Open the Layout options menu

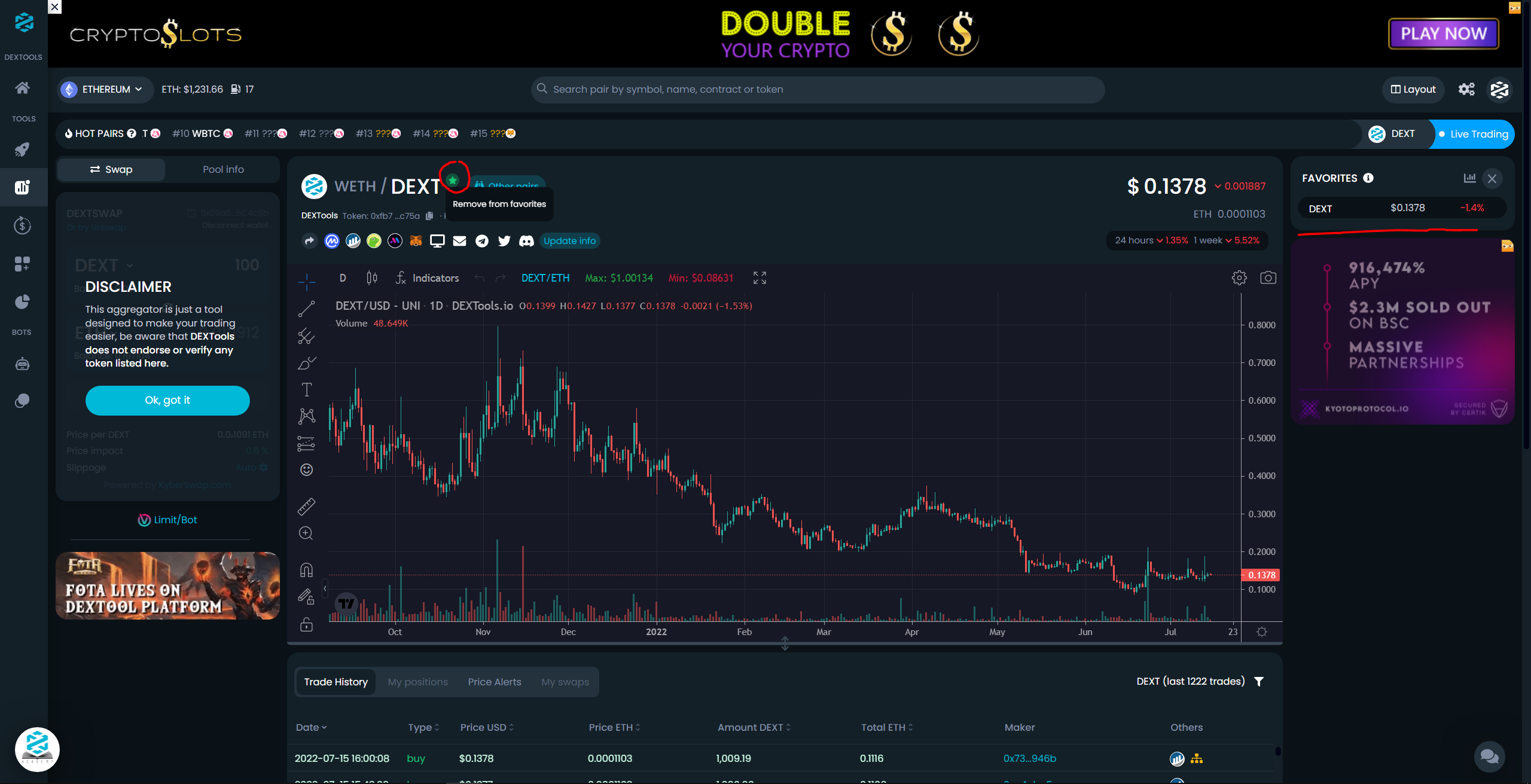click(x=1413, y=90)
